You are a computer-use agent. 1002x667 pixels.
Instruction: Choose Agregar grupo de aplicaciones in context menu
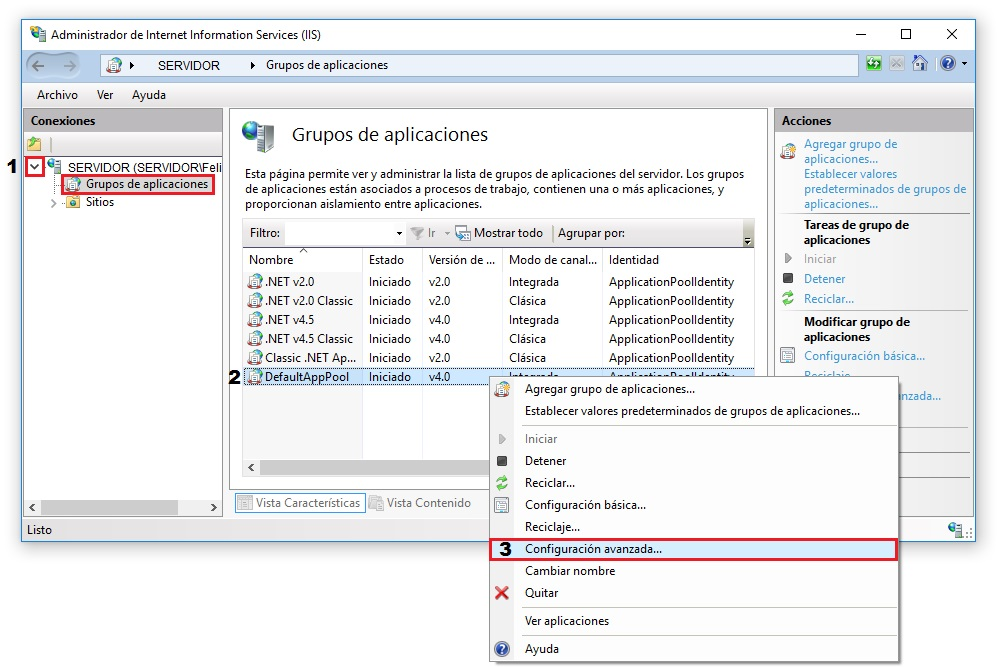tap(693, 389)
